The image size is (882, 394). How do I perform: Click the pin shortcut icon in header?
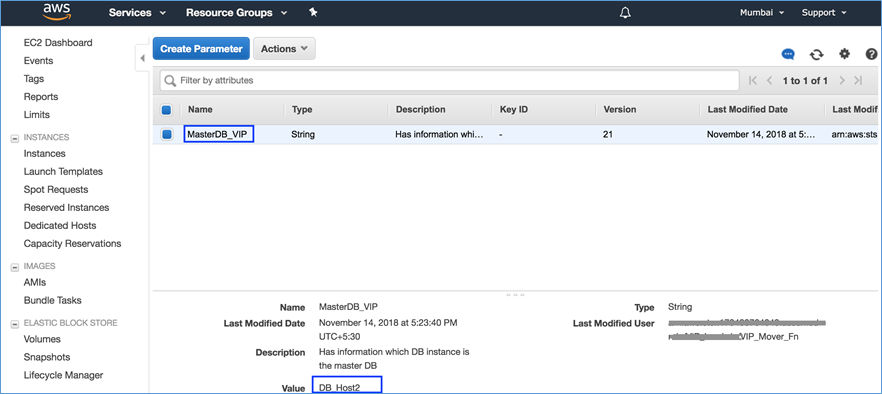pyautogui.click(x=313, y=12)
